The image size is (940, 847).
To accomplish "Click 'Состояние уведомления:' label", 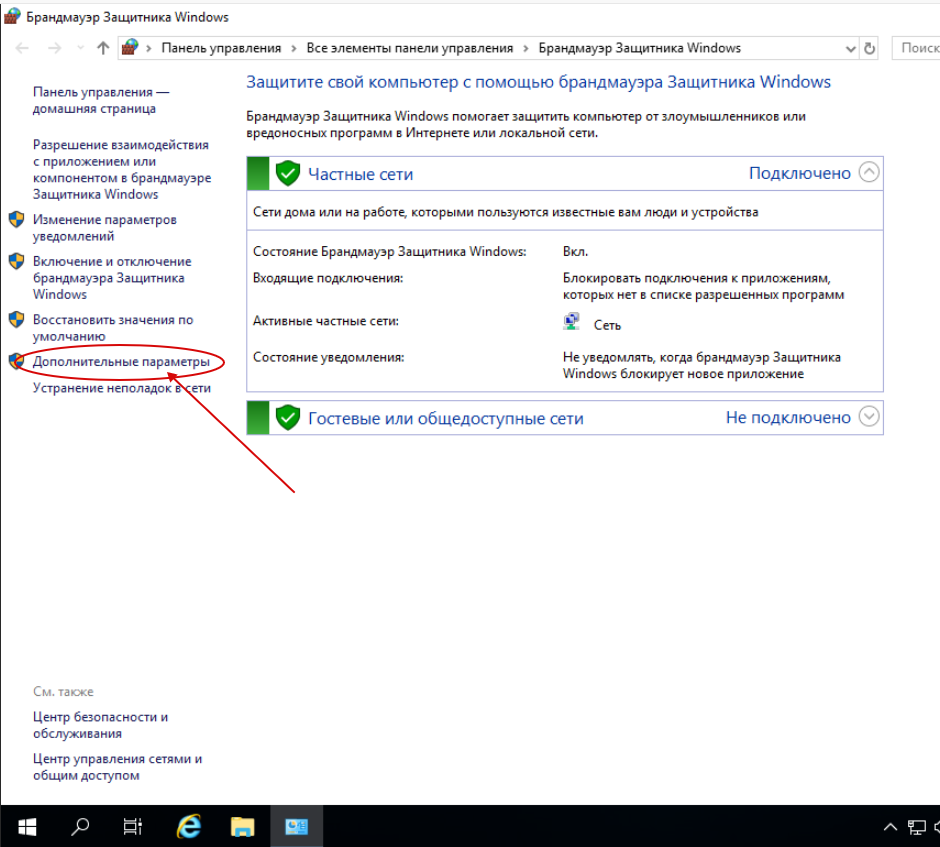I will pos(329,357).
